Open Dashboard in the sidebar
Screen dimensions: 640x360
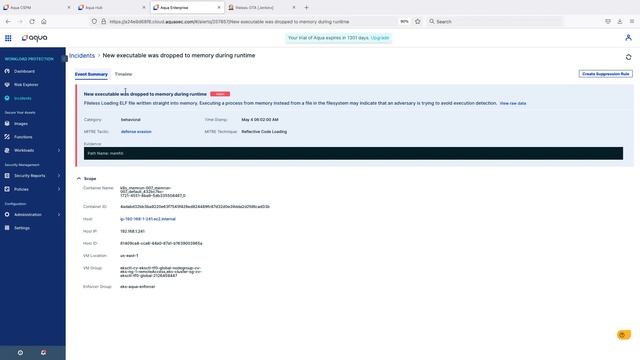[24, 71]
